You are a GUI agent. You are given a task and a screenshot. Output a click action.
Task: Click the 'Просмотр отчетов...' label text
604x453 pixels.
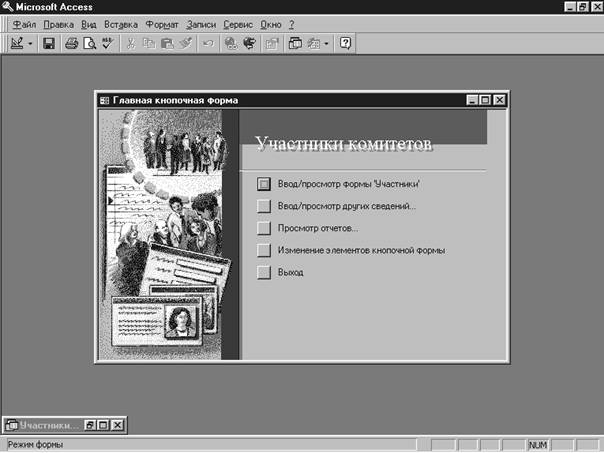point(318,228)
